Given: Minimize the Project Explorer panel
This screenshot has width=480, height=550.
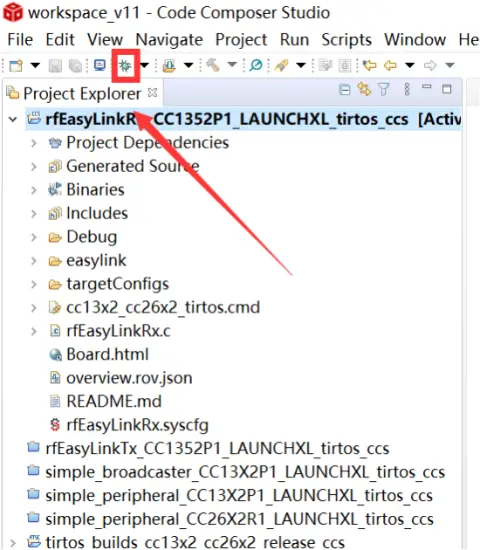Looking at the screenshot, I should click(x=427, y=87).
